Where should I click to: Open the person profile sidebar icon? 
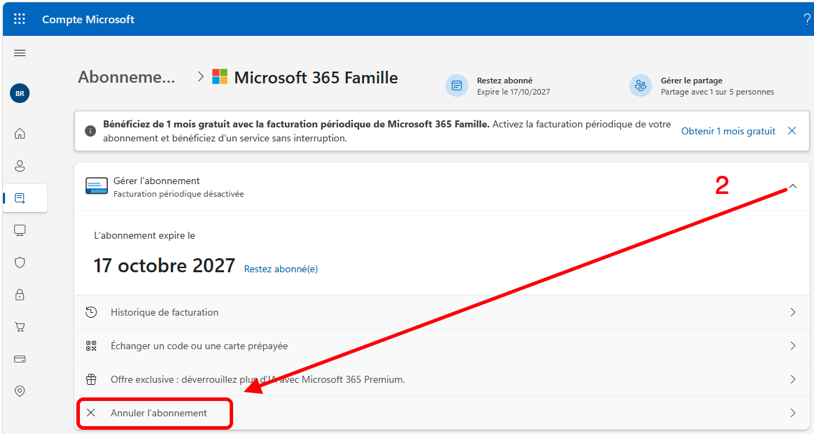point(20,166)
